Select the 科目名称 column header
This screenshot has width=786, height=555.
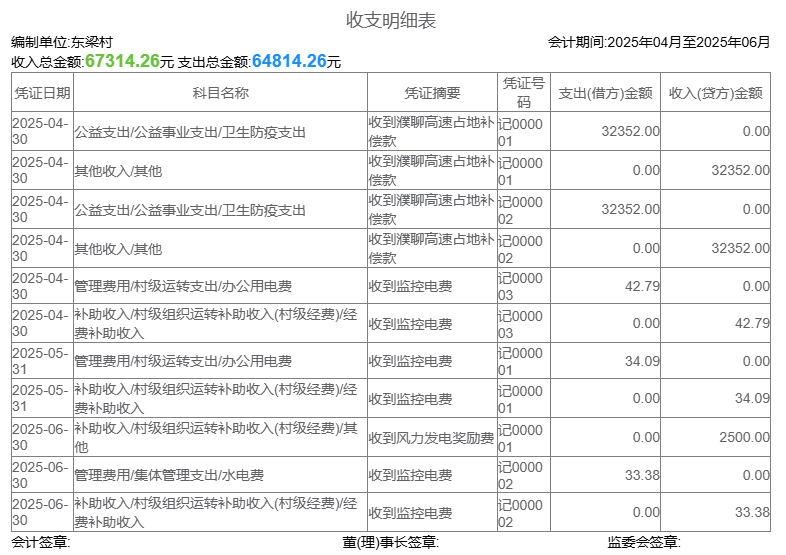[220, 93]
